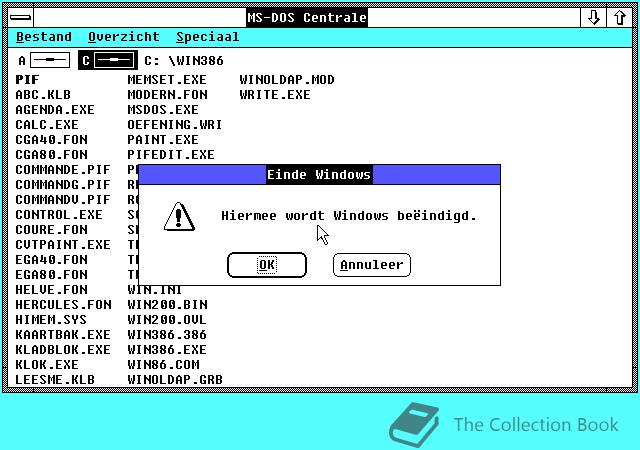Select WIN386.386 file

click(x=167, y=335)
